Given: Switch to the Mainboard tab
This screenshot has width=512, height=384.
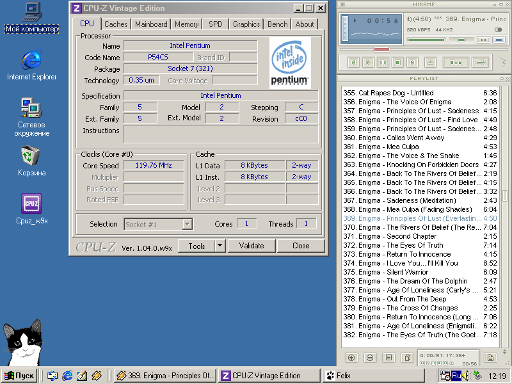Looking at the screenshot, I should coord(151,24).
